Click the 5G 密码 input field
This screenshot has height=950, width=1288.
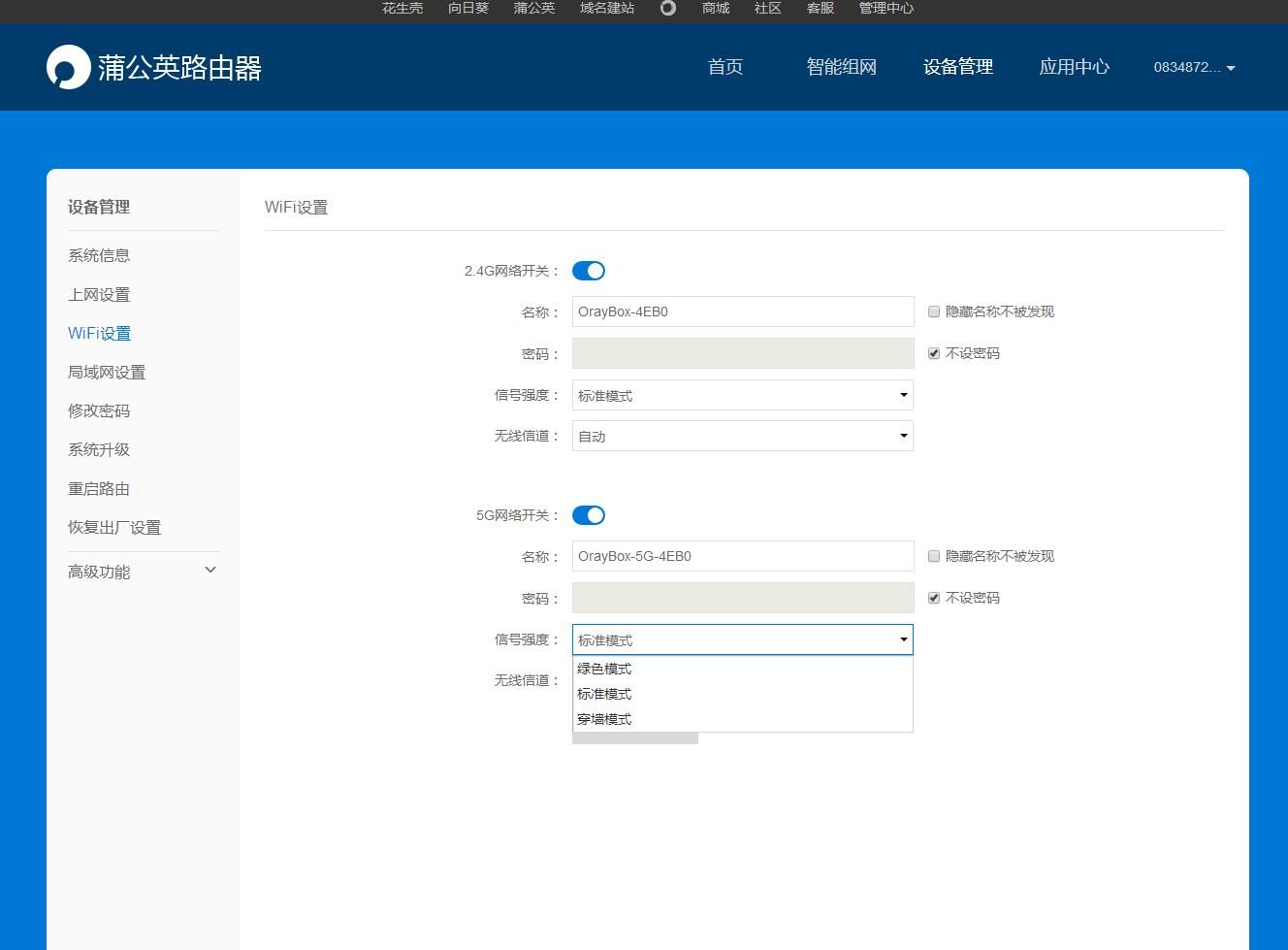point(743,598)
